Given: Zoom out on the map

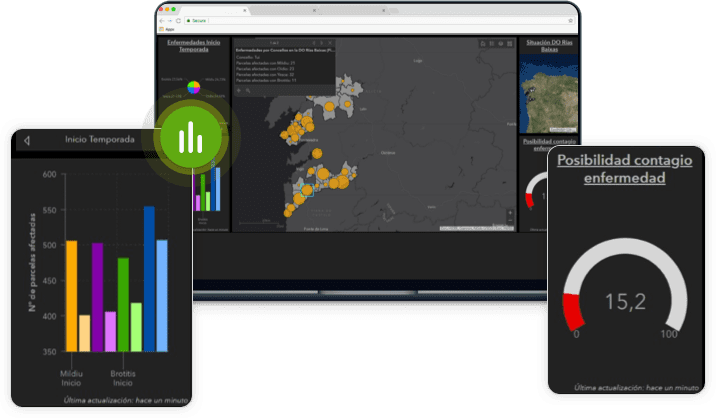Looking at the screenshot, I should point(510,220).
